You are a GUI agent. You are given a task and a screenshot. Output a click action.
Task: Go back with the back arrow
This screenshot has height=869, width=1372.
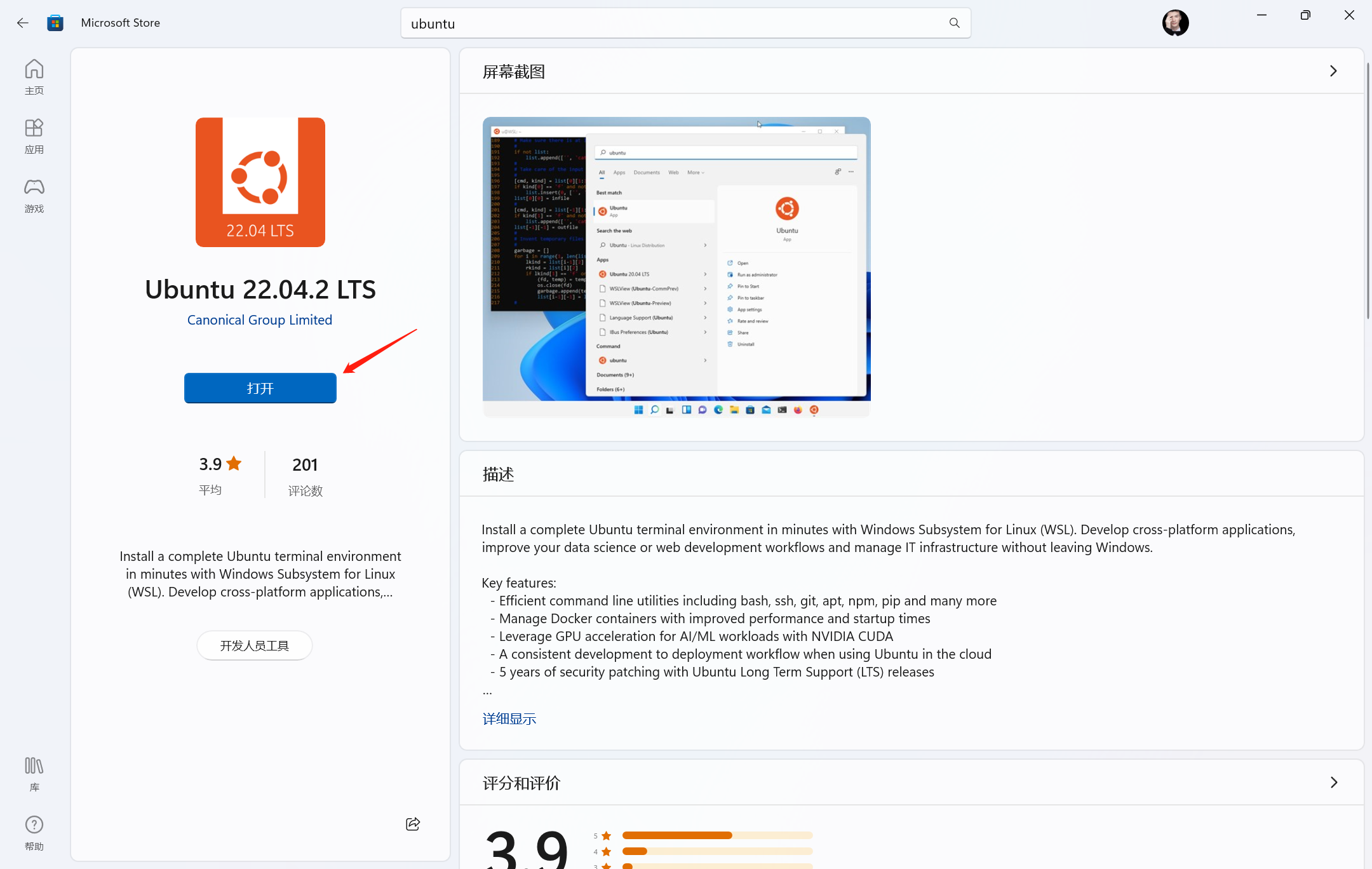(23, 23)
